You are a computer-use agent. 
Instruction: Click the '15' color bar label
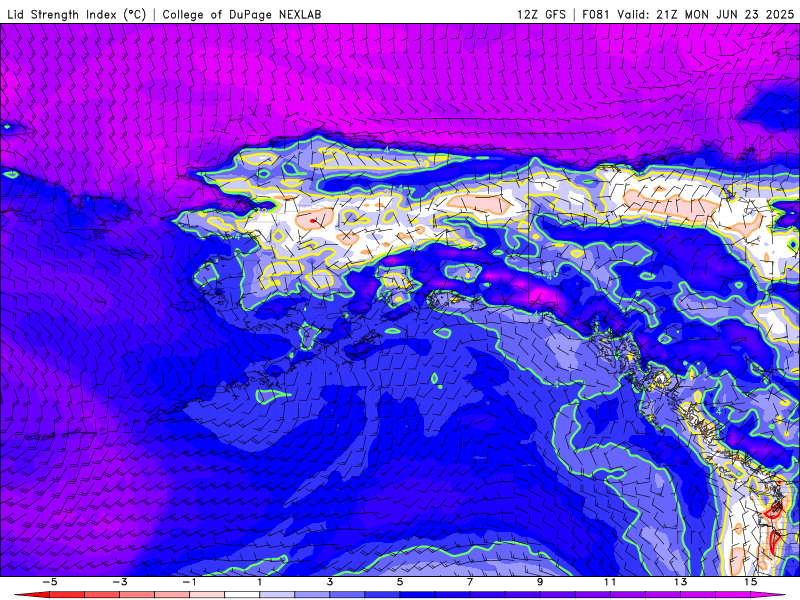point(751,582)
